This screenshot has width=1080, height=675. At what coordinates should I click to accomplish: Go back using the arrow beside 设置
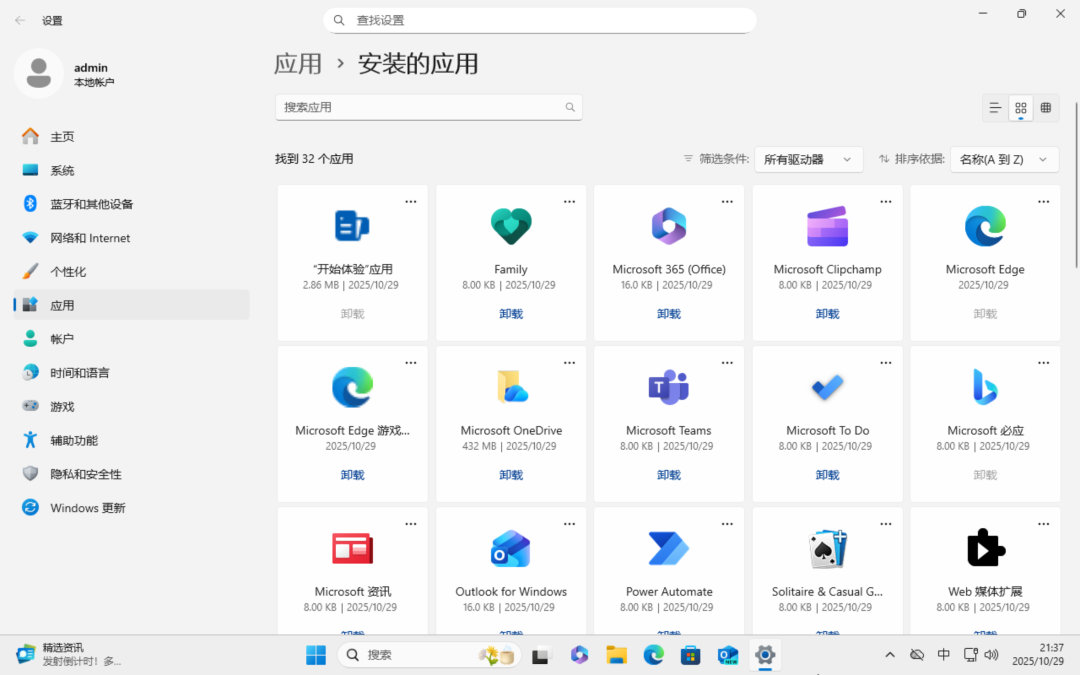(x=20, y=21)
